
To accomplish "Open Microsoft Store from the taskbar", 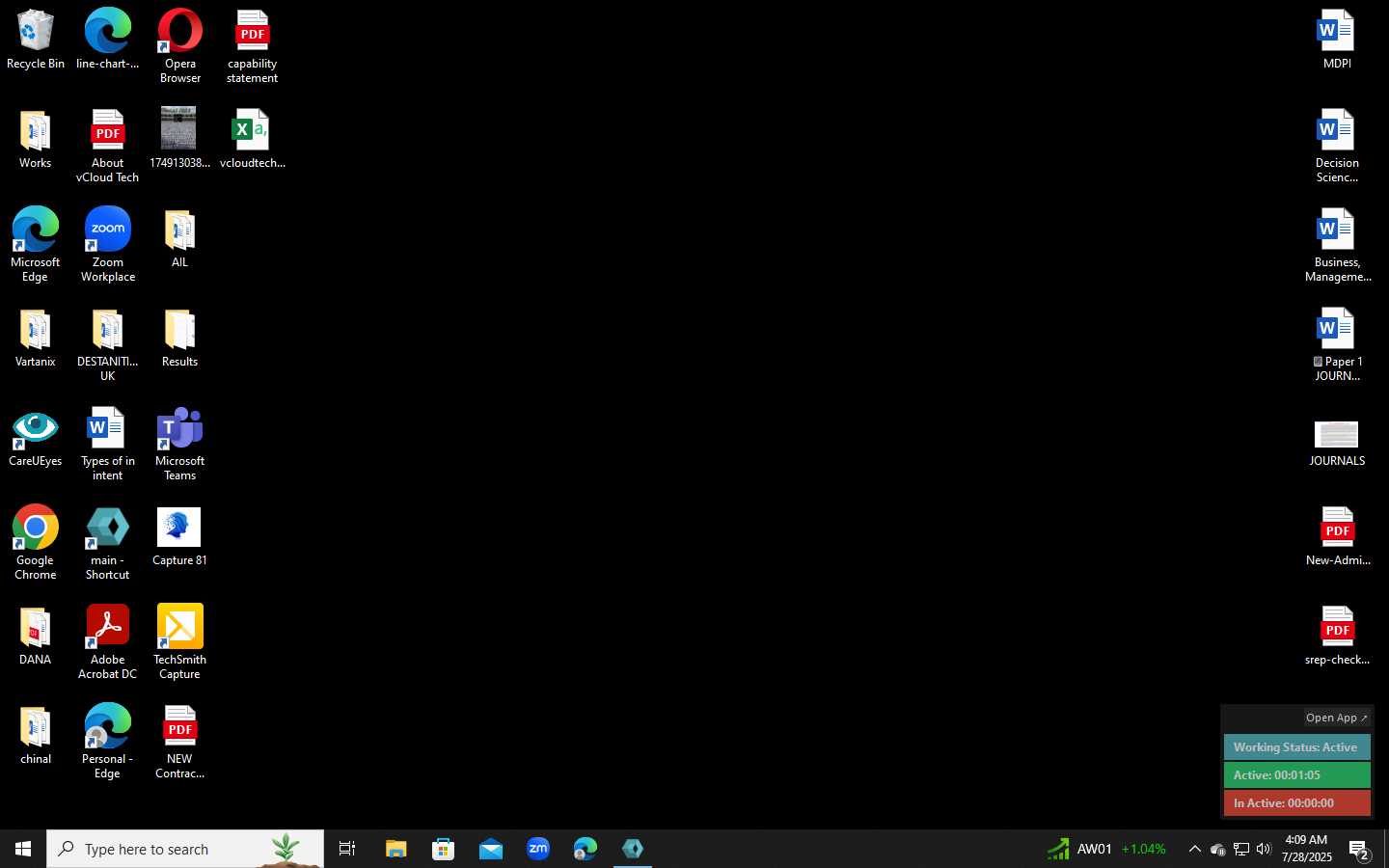I will [x=443, y=849].
